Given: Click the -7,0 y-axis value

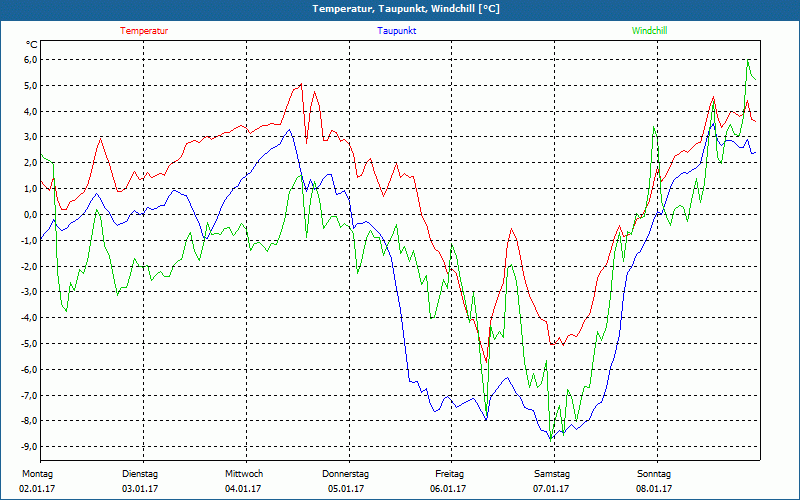Looking at the screenshot, I should point(30,395).
